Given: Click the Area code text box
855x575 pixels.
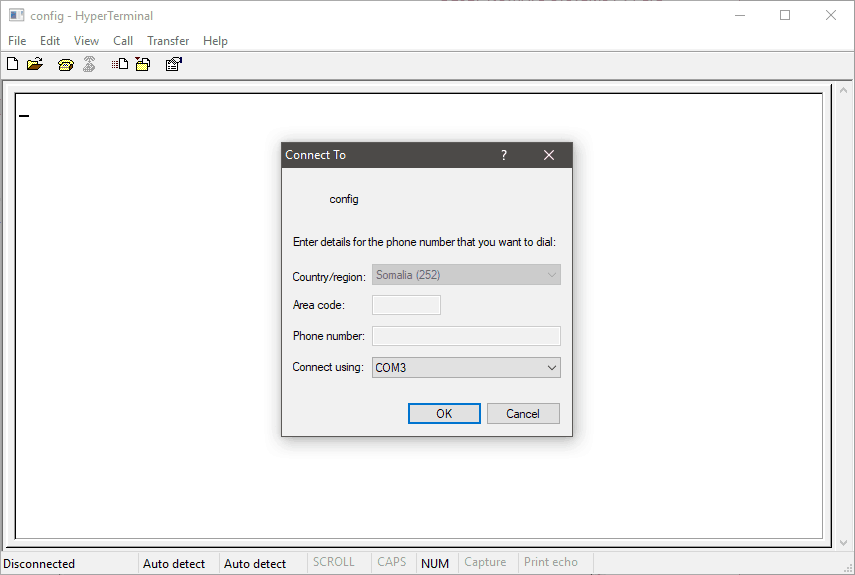Looking at the screenshot, I should pos(406,305).
